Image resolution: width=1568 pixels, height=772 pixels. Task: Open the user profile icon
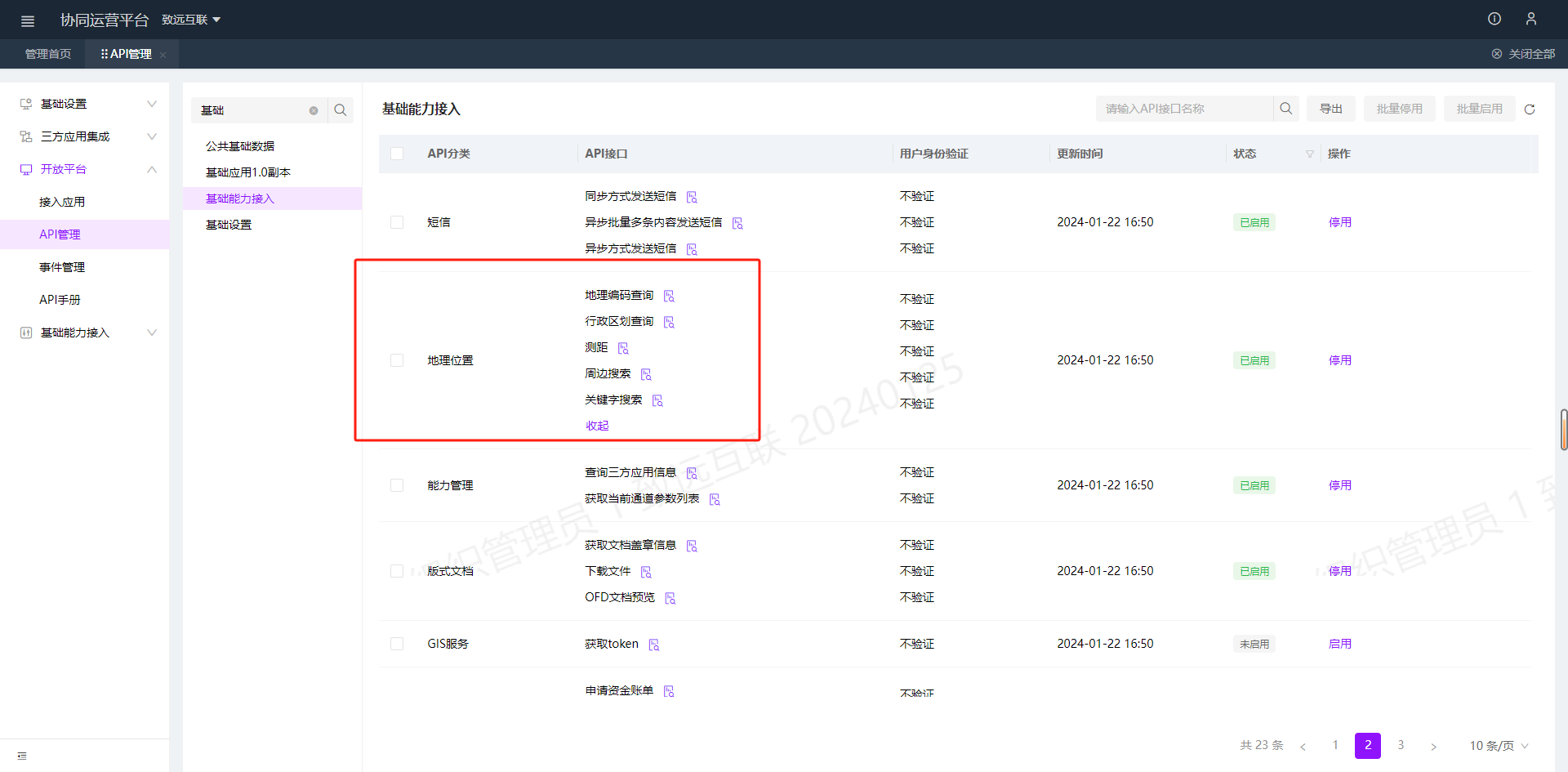click(1530, 19)
